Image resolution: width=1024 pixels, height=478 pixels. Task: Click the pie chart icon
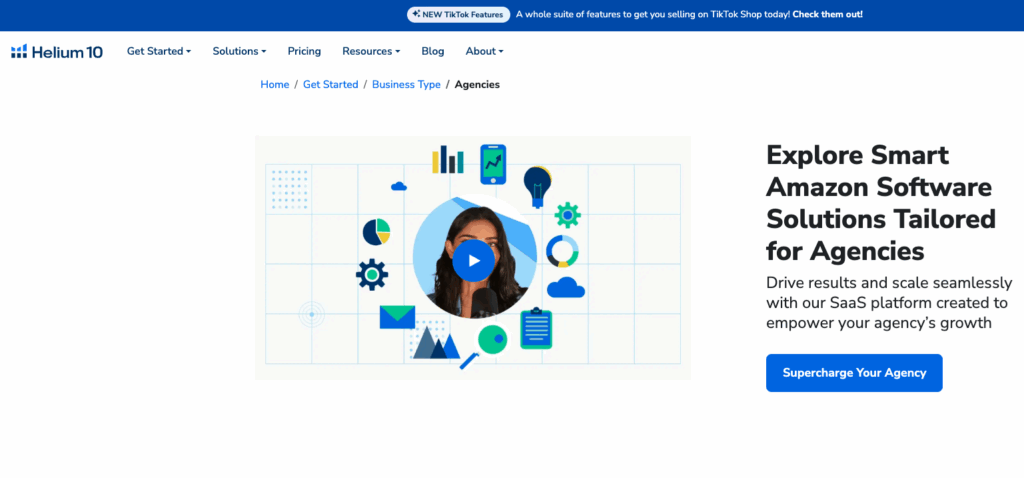[x=376, y=232]
